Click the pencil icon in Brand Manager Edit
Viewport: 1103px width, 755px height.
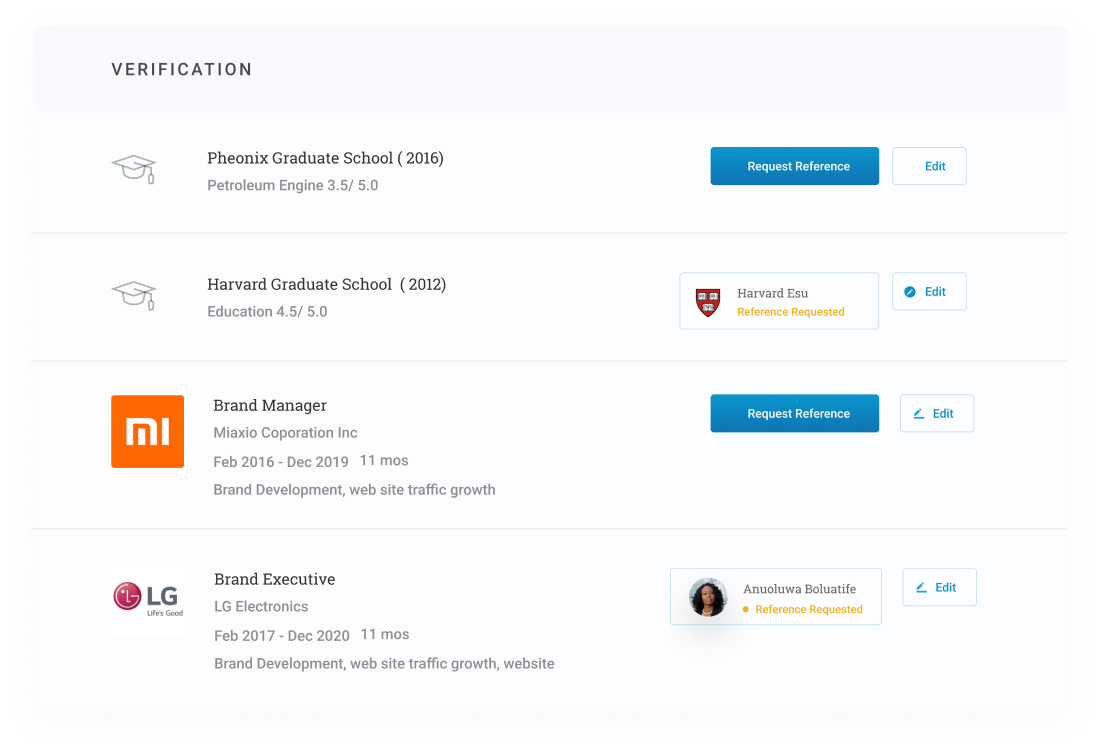pos(918,413)
